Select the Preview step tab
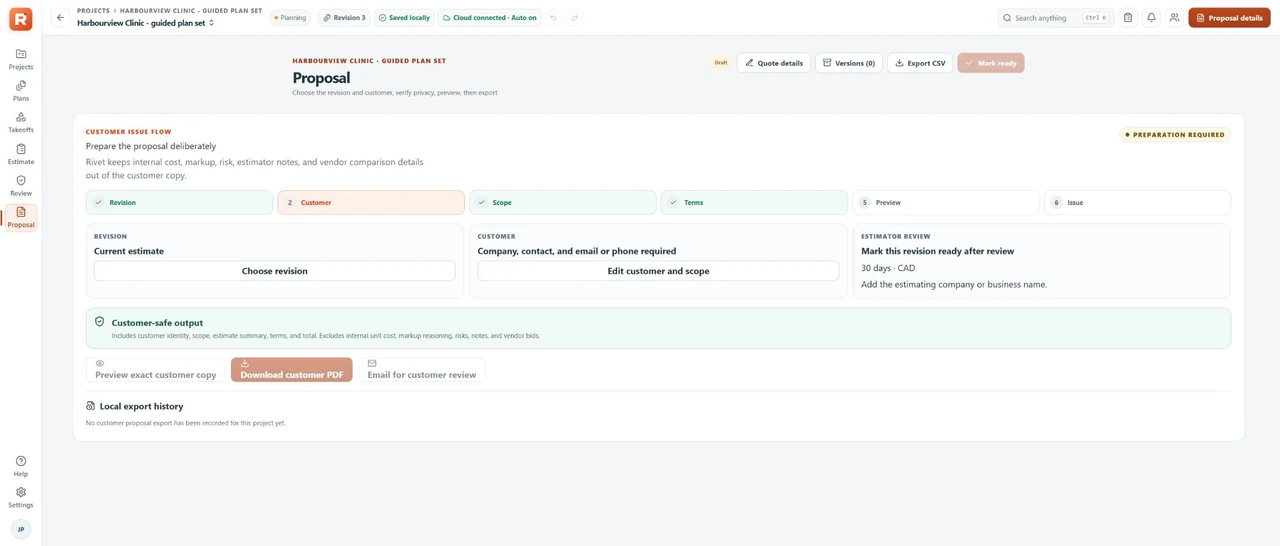 click(x=946, y=202)
